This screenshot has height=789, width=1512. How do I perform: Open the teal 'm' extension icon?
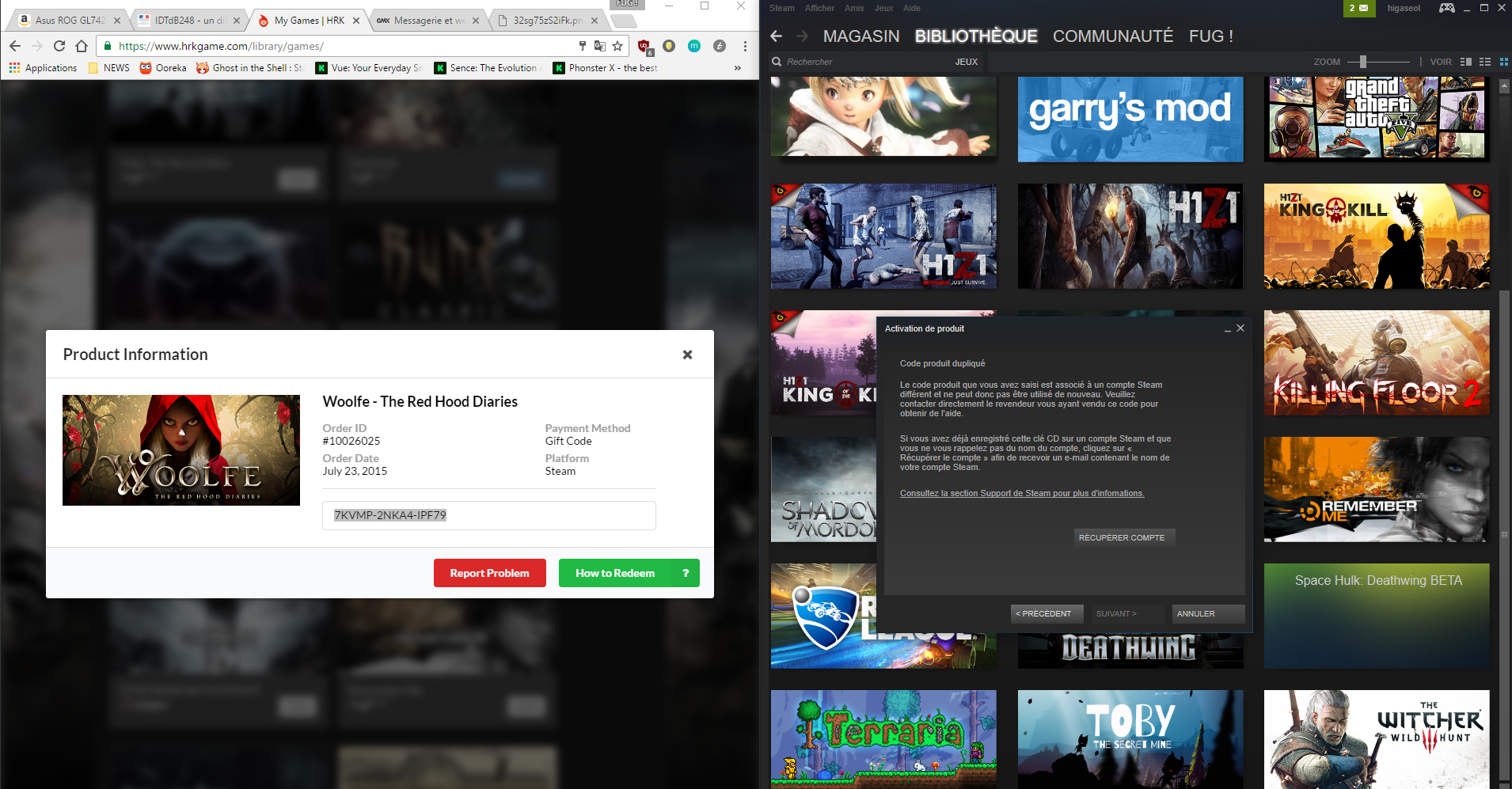coord(694,46)
